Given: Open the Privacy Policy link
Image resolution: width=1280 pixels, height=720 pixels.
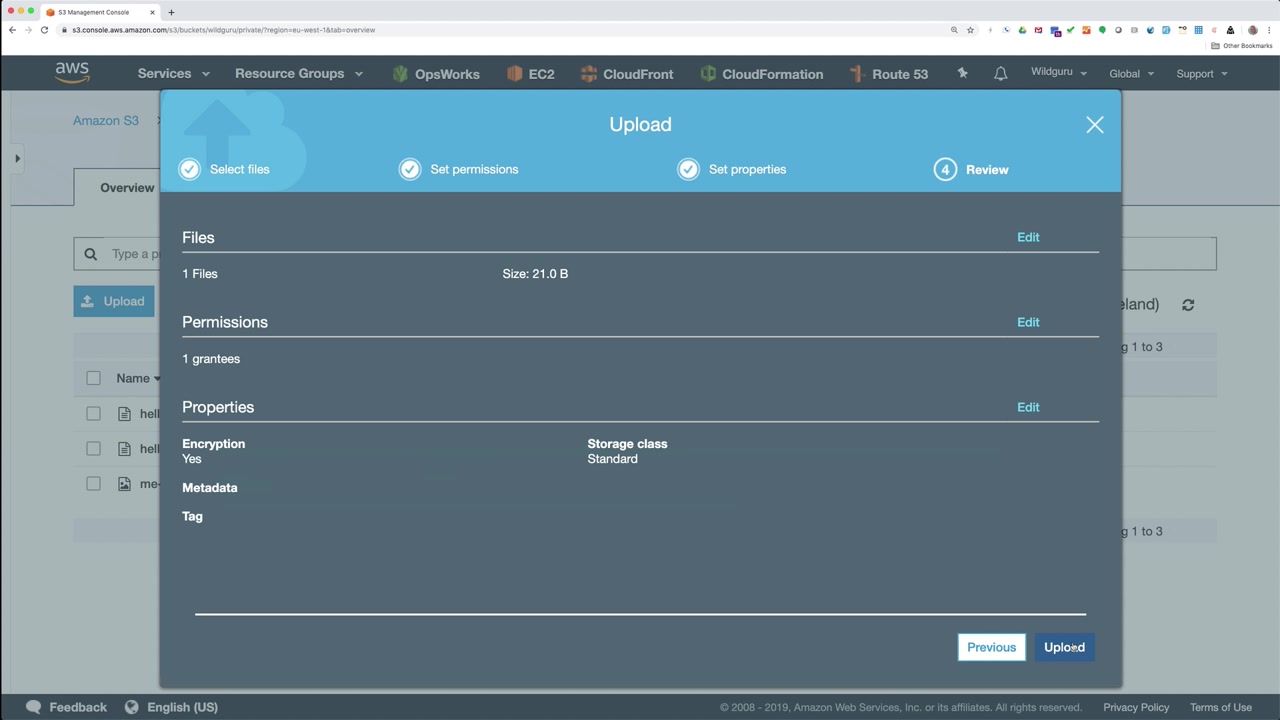Looking at the screenshot, I should (x=1136, y=707).
